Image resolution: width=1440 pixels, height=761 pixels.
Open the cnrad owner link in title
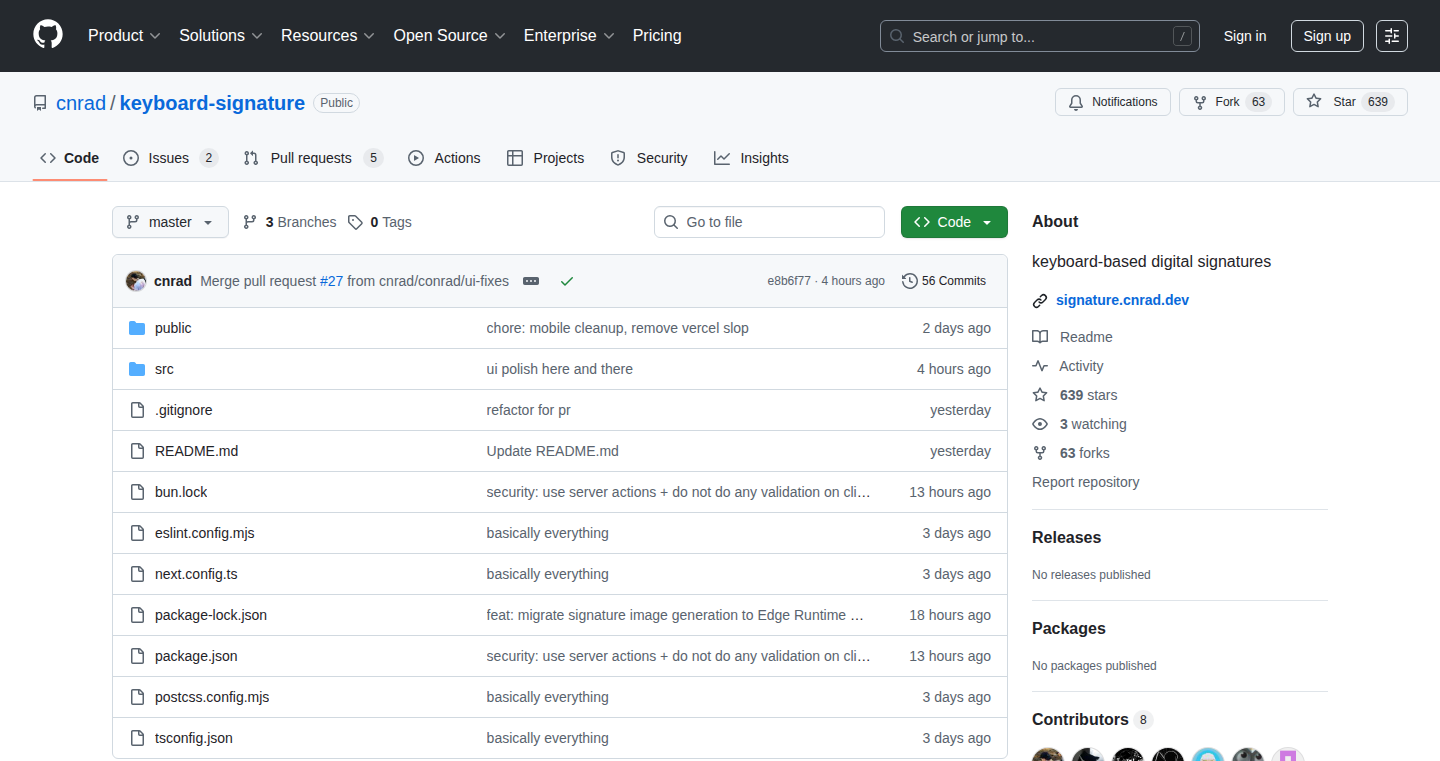click(81, 103)
